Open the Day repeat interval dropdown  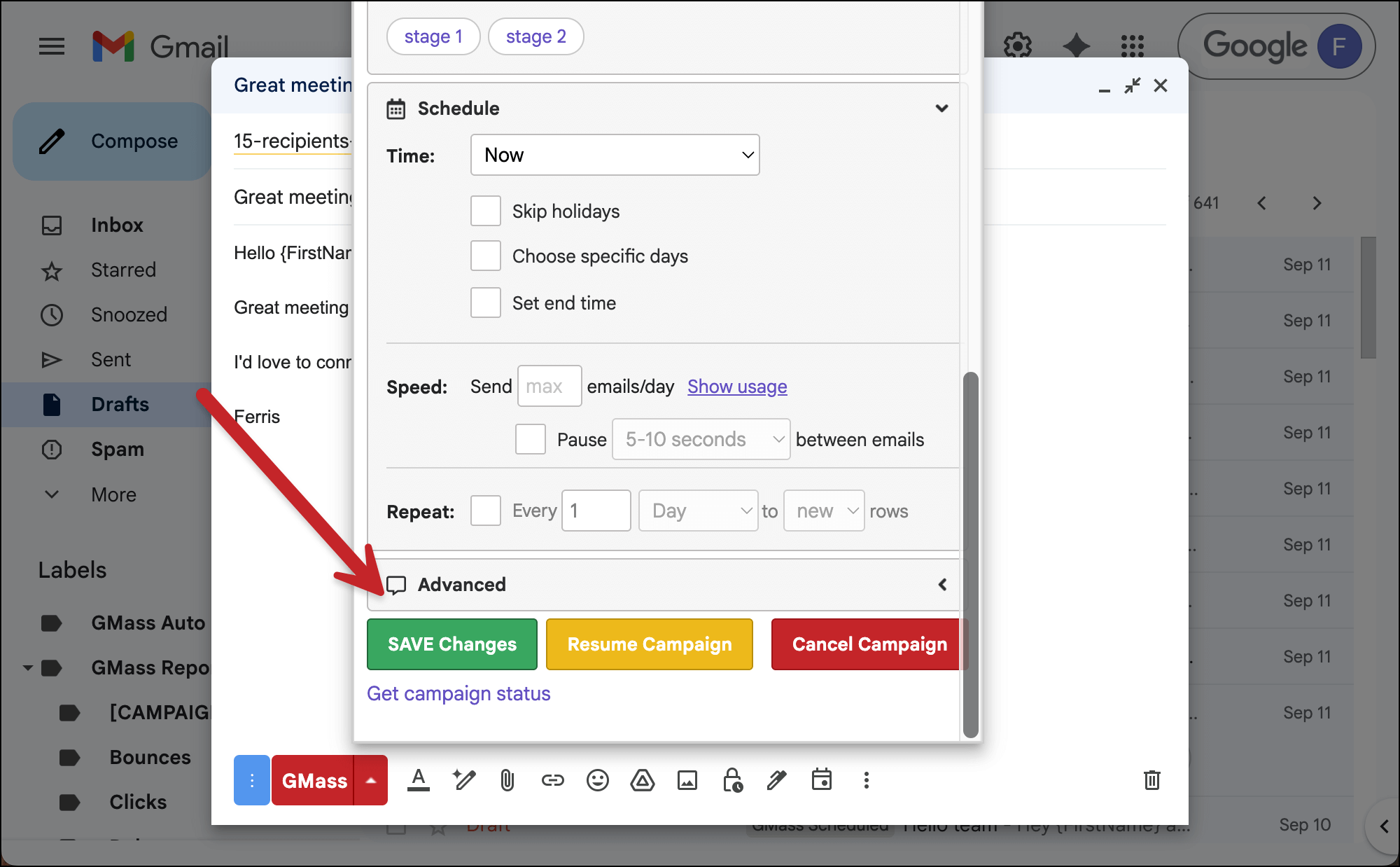point(698,511)
